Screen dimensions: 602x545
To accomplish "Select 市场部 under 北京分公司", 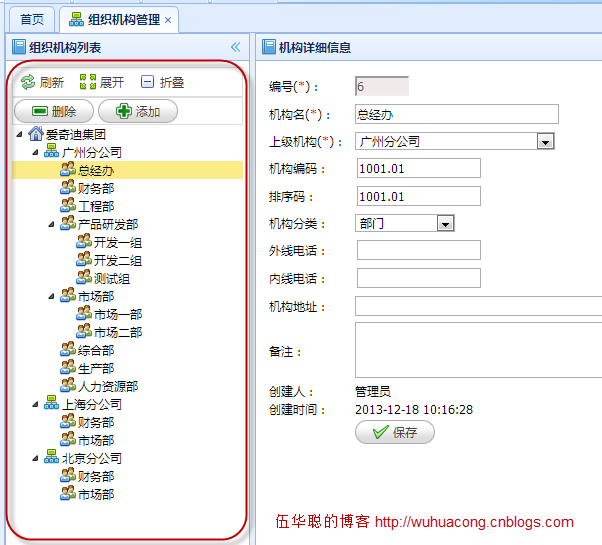I will 96,494.
